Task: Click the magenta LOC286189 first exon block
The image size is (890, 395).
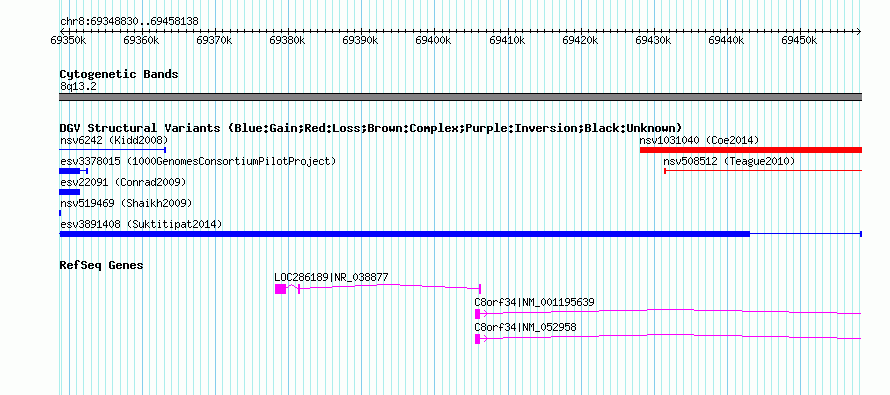Action: [280, 289]
